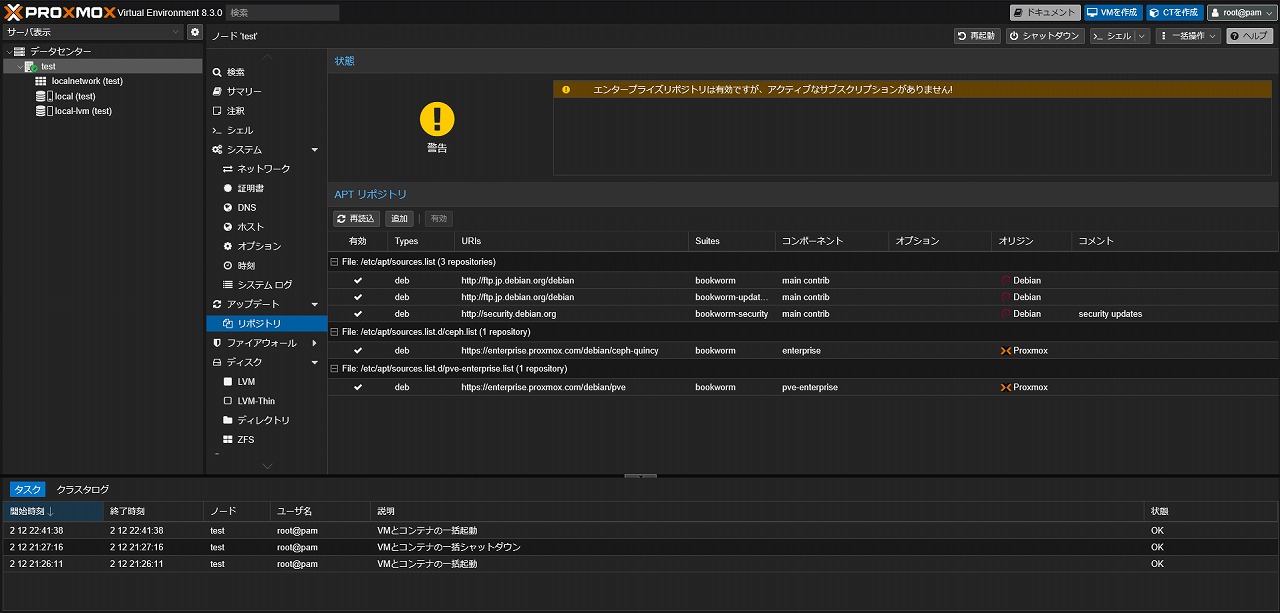Collapse the アップデート menu section
1280x613 pixels.
coord(315,304)
